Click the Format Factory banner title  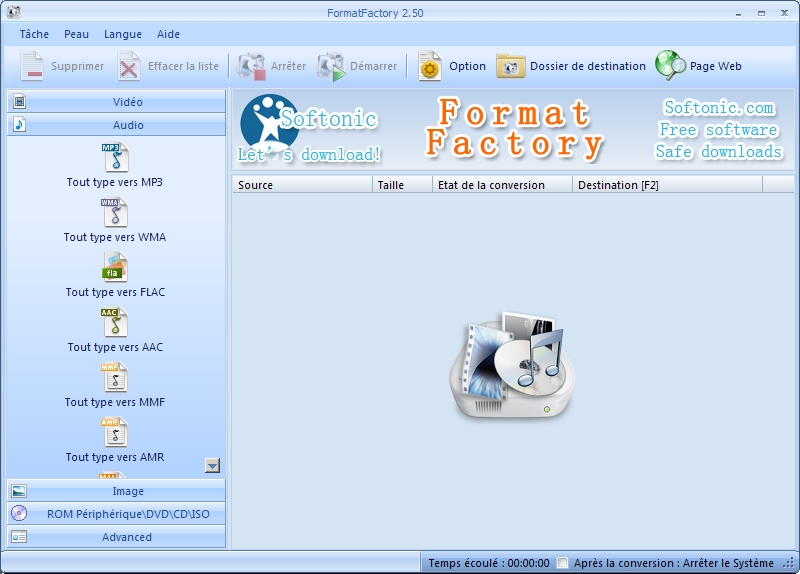(514, 128)
